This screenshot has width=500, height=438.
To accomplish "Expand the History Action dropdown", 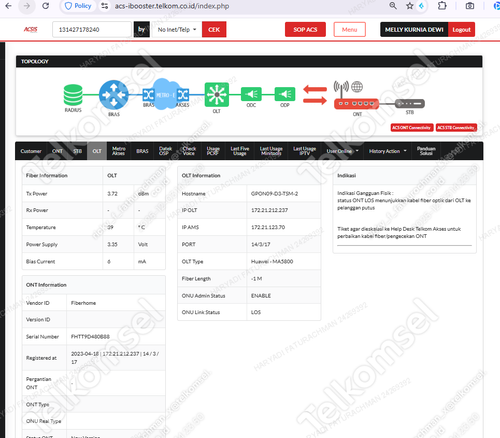I will pyautogui.click(x=388, y=151).
